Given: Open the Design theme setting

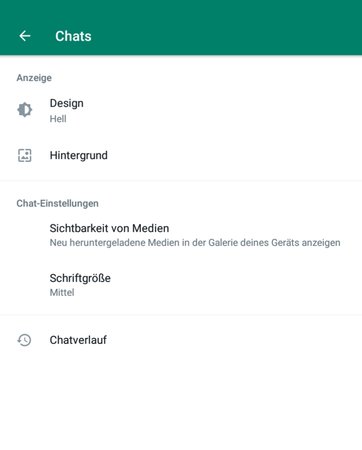Looking at the screenshot, I should click(x=181, y=110).
